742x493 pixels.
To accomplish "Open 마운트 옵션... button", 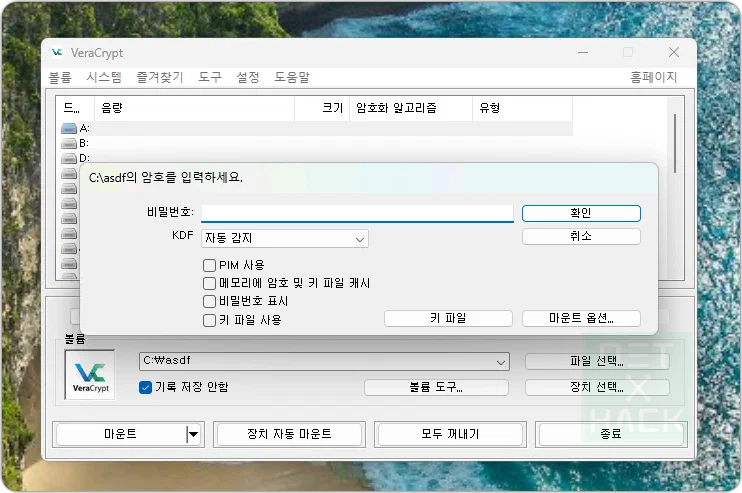I will (581, 318).
